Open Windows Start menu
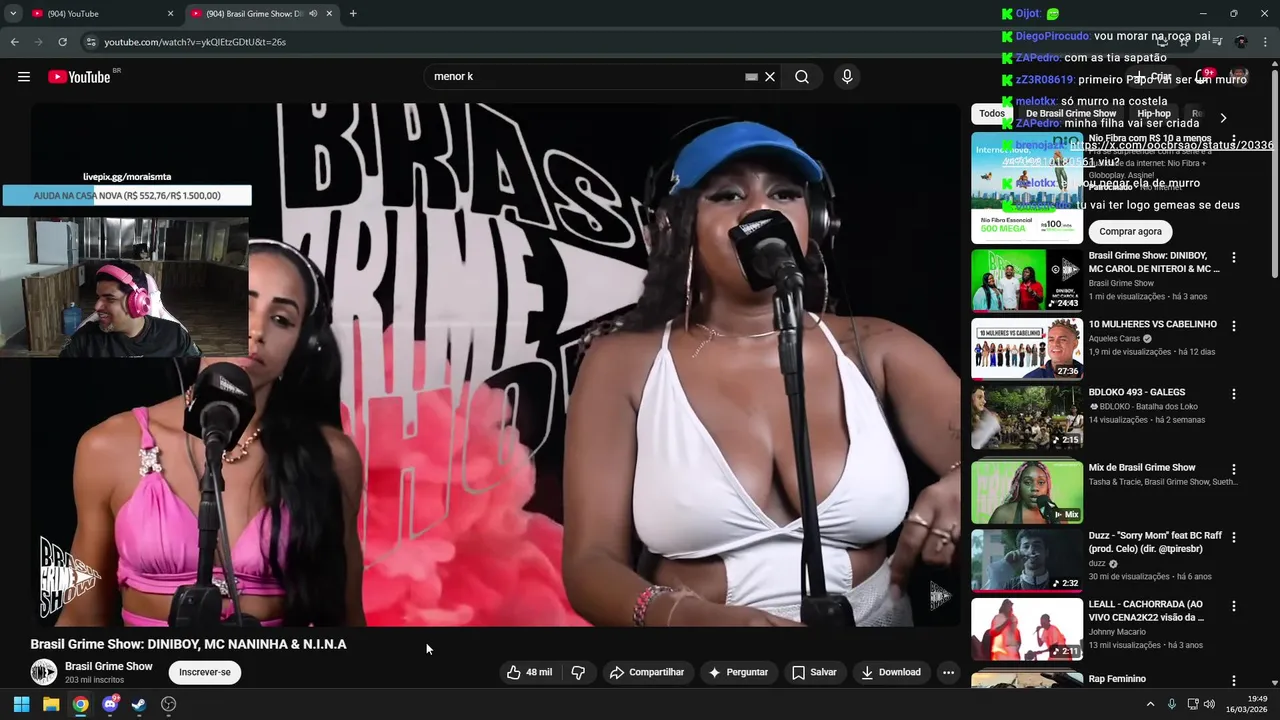 pyautogui.click(x=21, y=704)
